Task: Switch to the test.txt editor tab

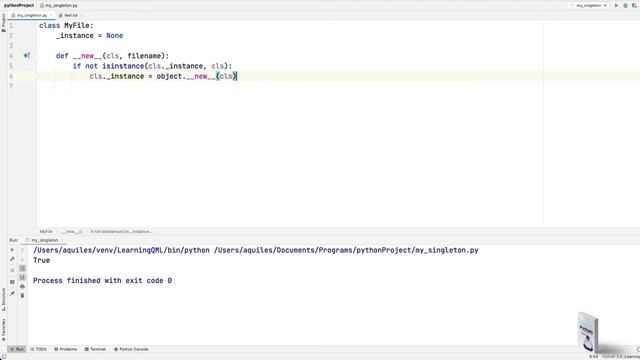Action: 71,15
